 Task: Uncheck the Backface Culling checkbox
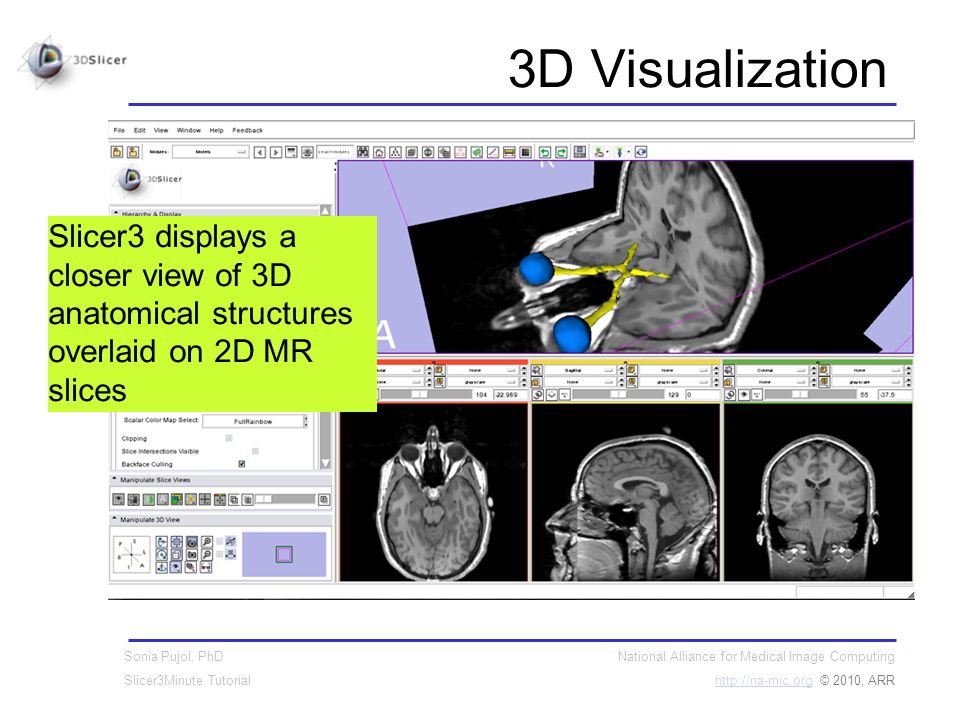tap(241, 464)
